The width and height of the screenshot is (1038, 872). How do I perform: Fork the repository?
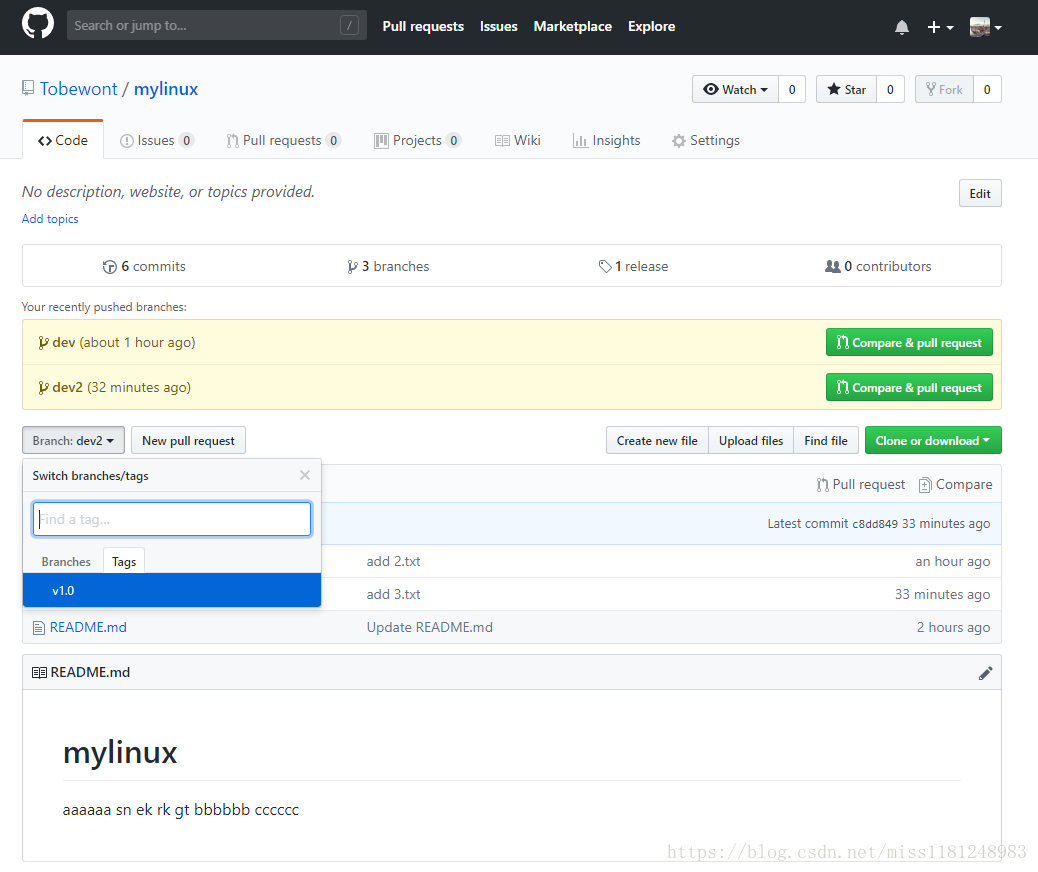click(x=944, y=89)
